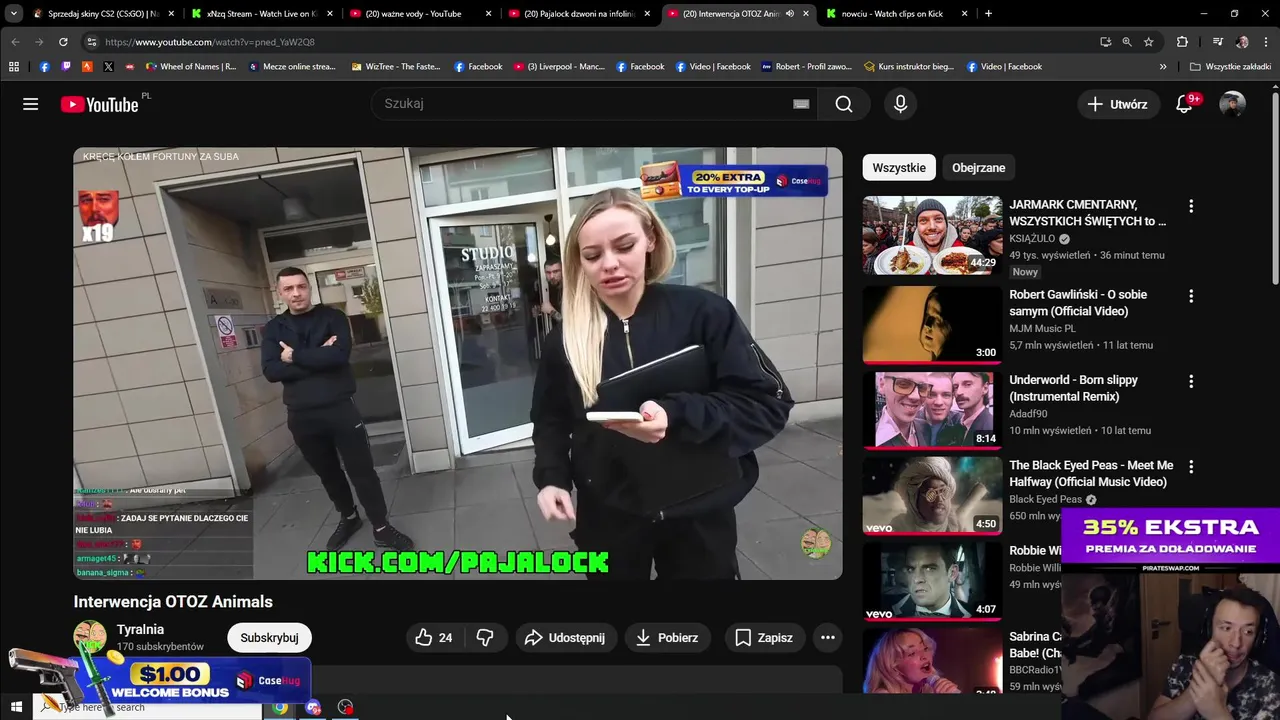Zoom page with the magnifier in address bar
Image resolution: width=1280 pixels, height=720 pixels.
coord(1127,42)
